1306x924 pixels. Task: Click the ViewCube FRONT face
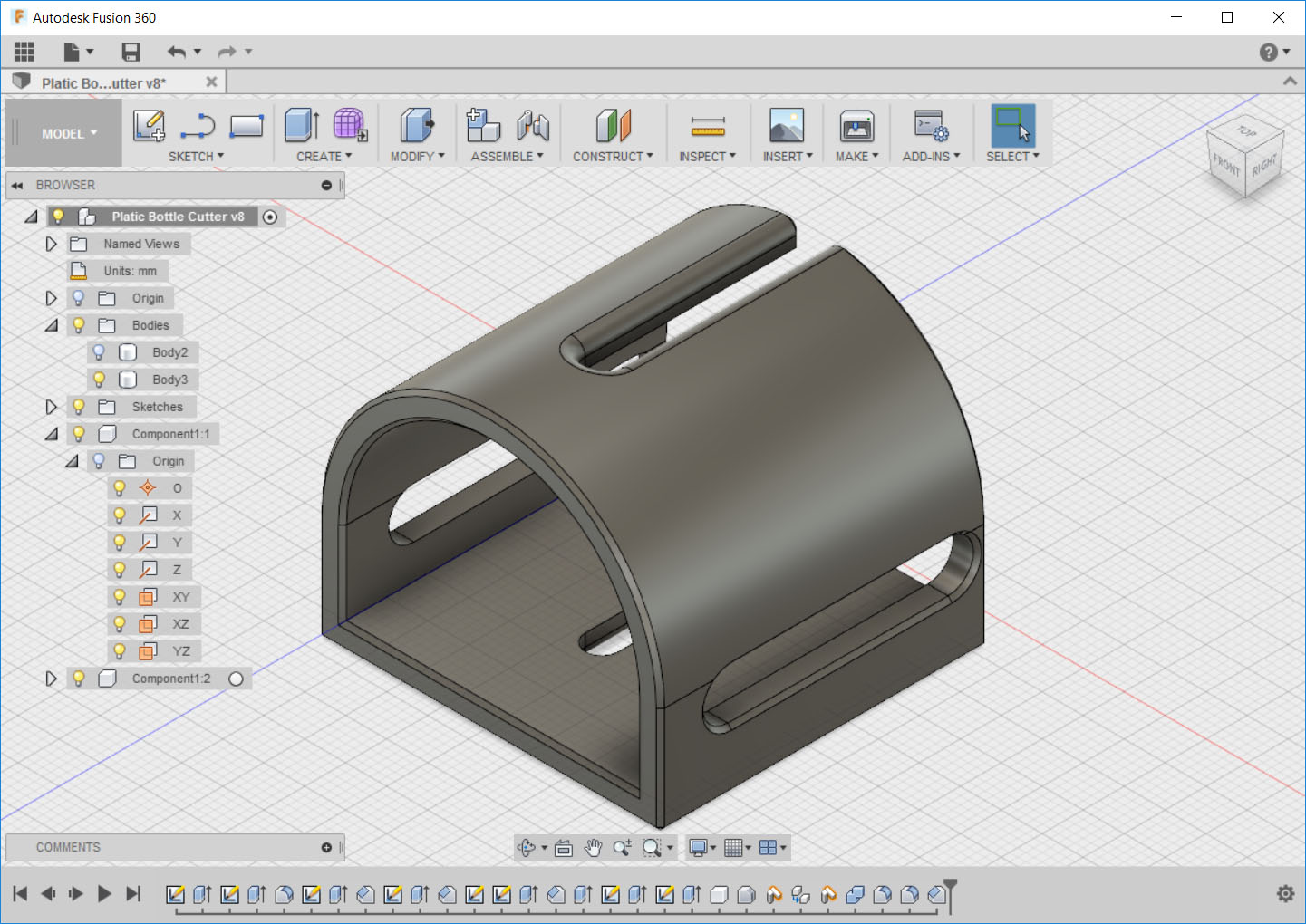click(x=1226, y=165)
